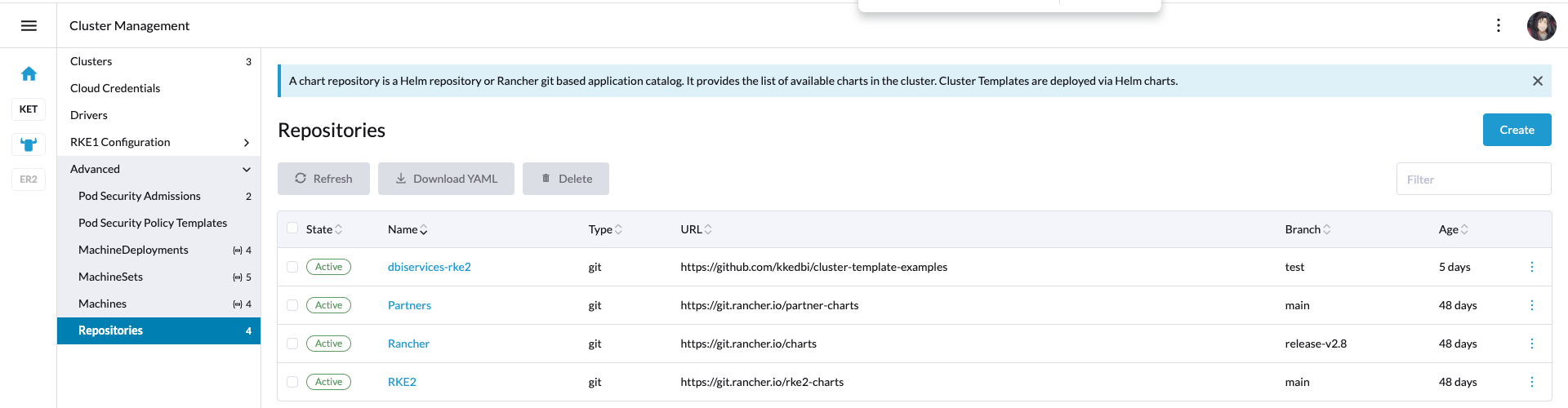
Task: Open row actions for dbiservices-rke2
Action: pyautogui.click(x=1531, y=267)
